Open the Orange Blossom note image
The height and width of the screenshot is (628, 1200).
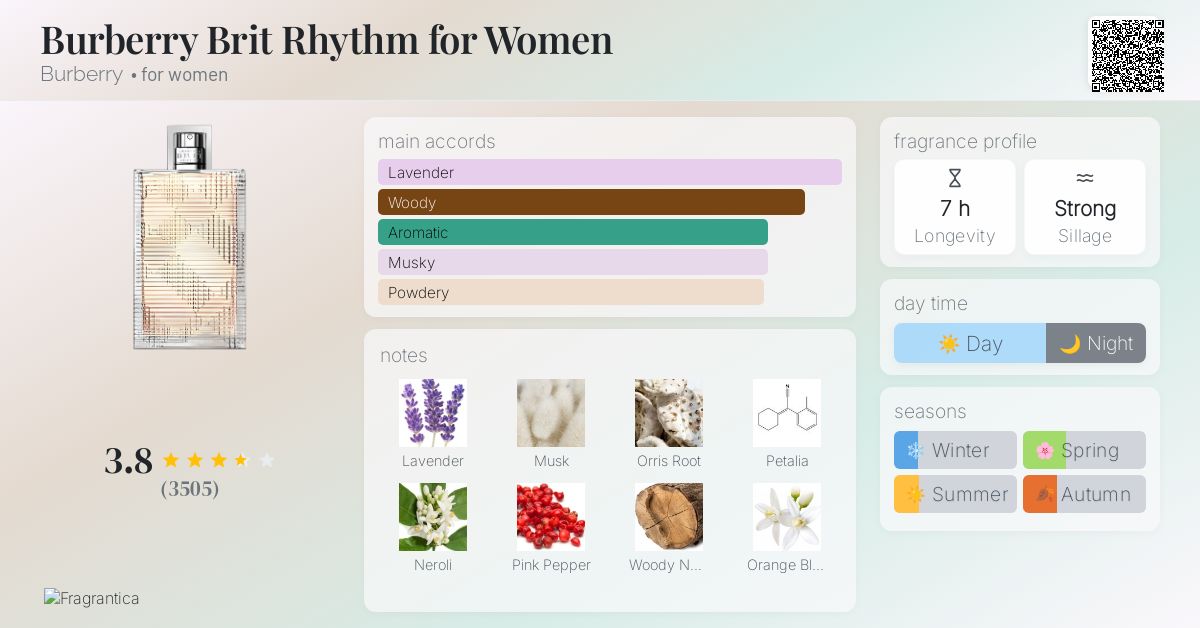coord(786,516)
